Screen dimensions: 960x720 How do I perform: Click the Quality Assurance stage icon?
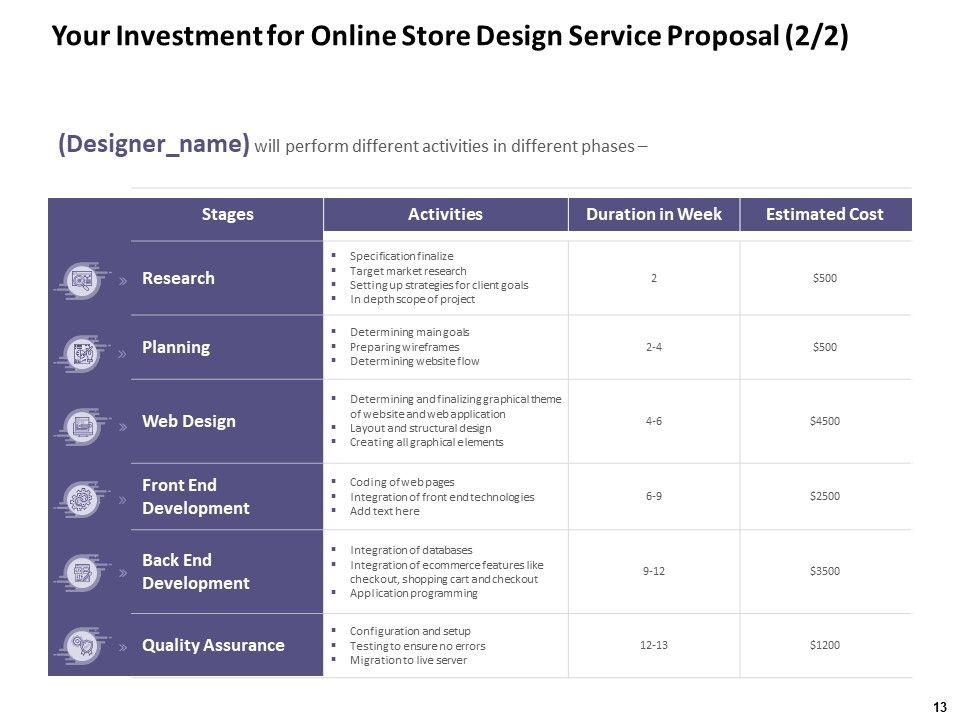(83, 645)
